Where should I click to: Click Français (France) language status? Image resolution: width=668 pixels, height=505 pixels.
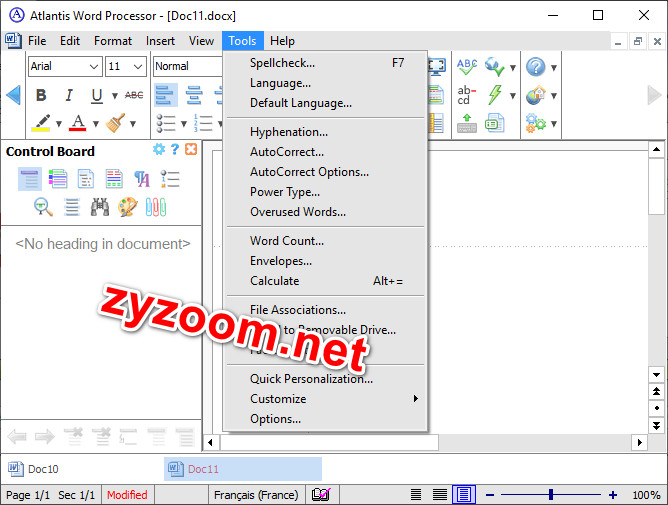256,495
